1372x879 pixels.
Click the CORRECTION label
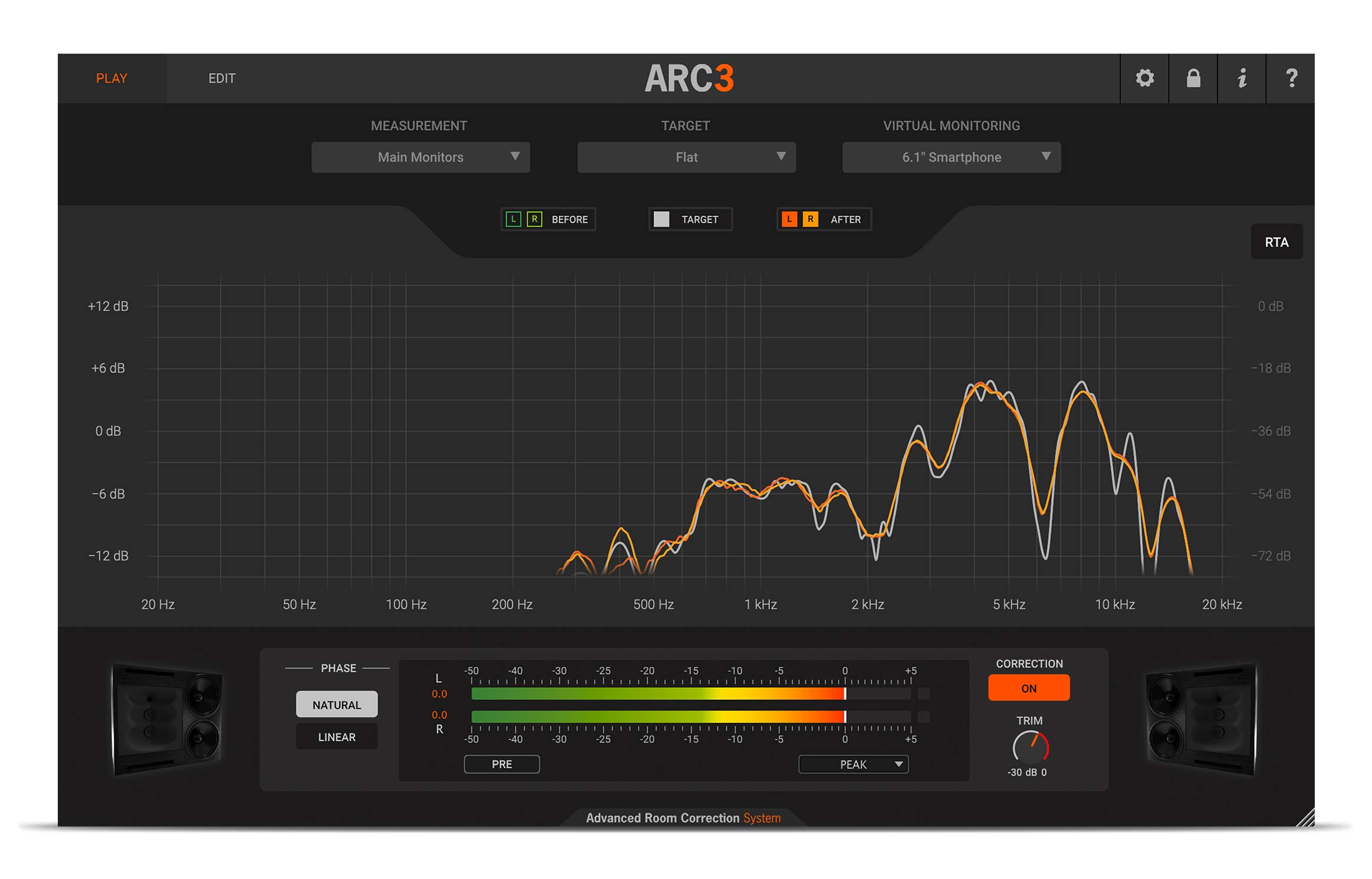[1029, 664]
